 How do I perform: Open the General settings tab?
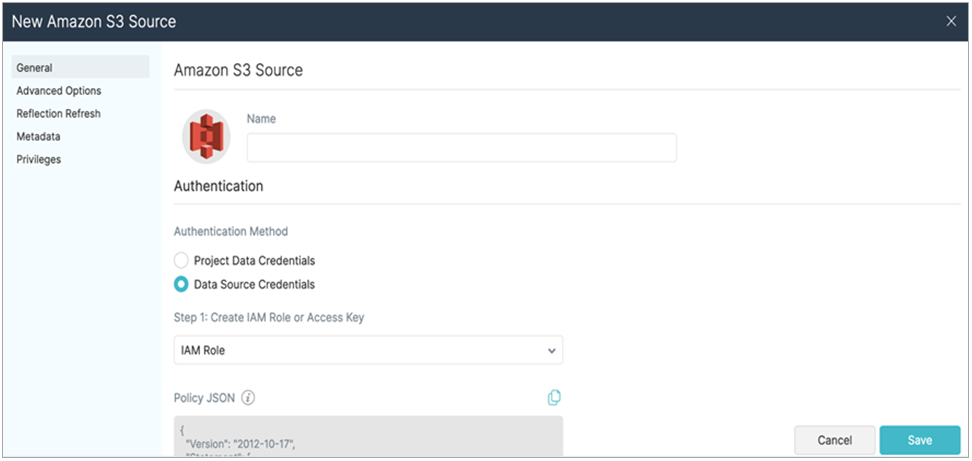[x=81, y=67]
